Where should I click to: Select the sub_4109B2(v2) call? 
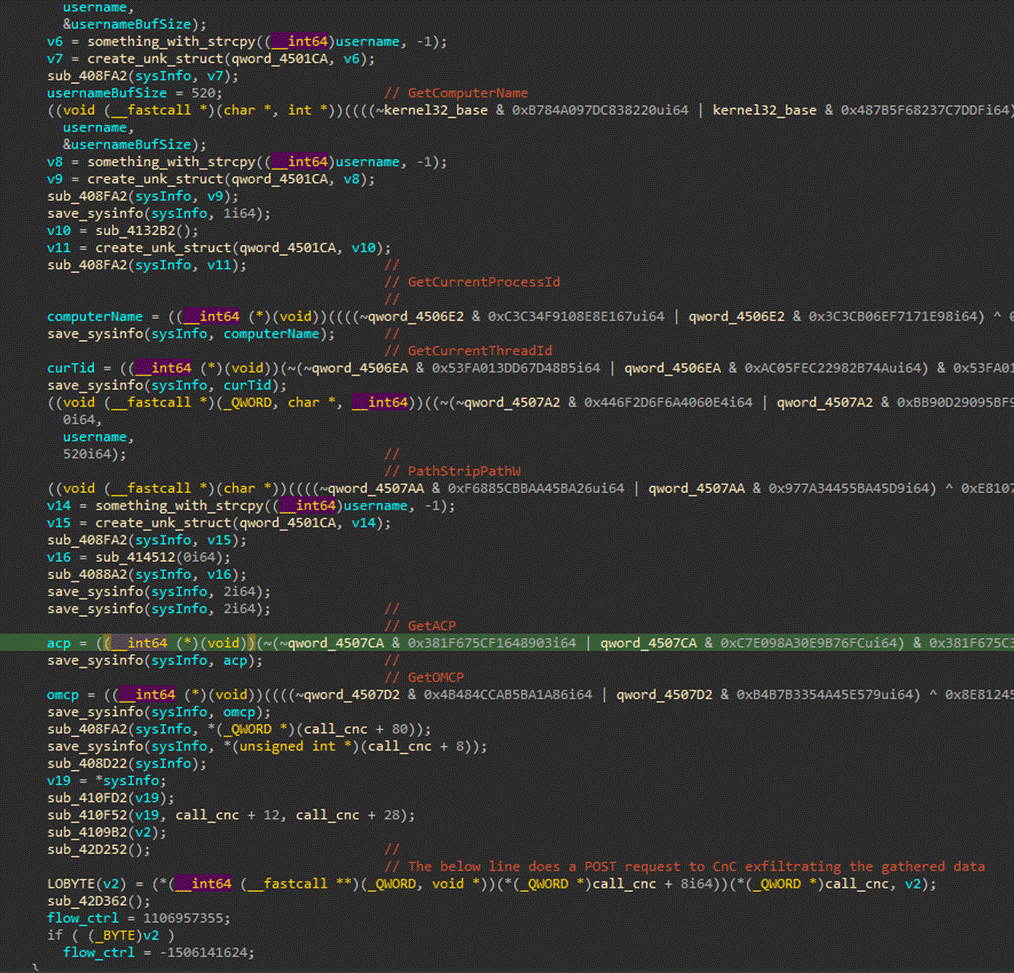pos(107,833)
